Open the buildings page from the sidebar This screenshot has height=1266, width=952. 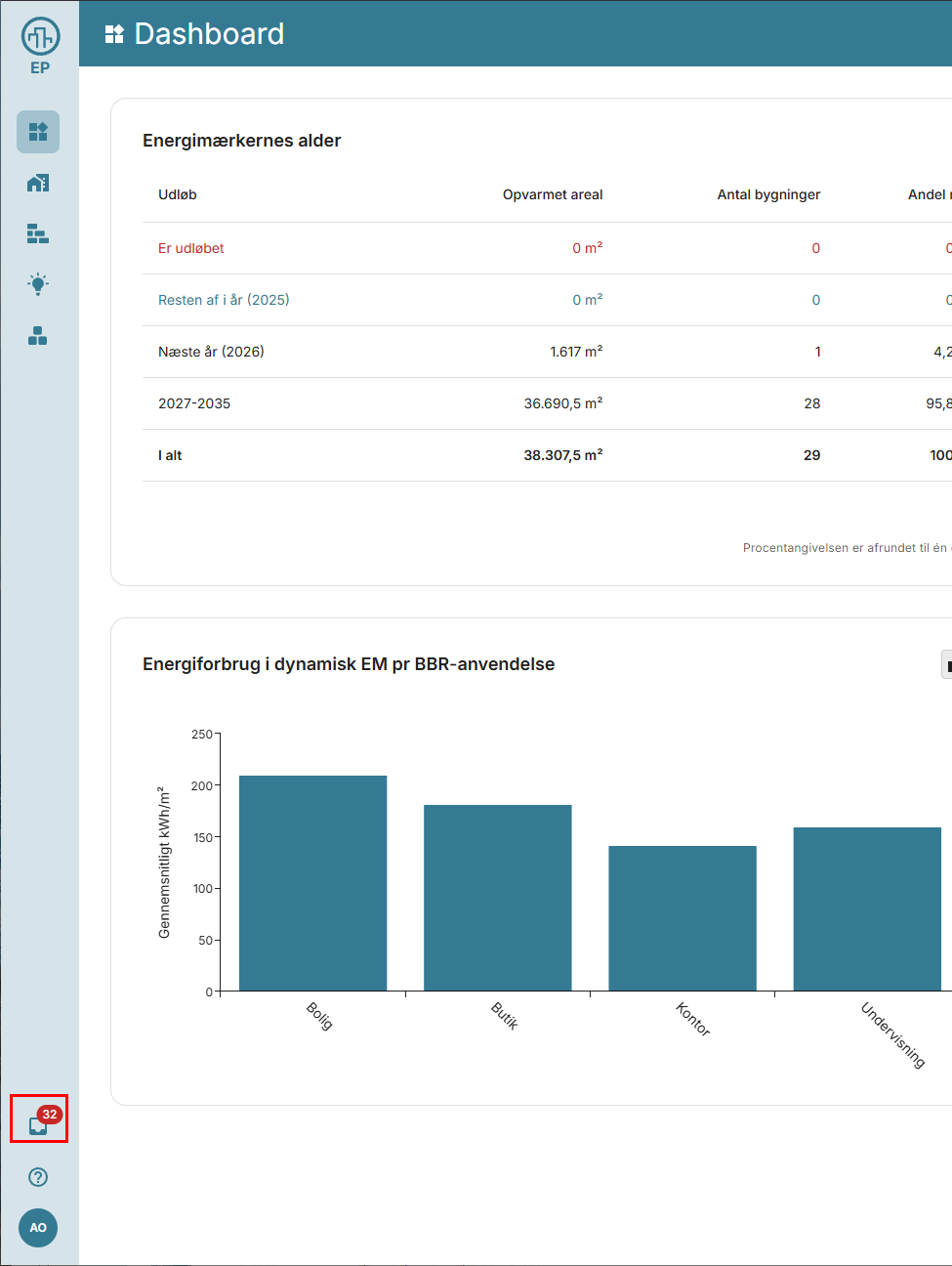tap(38, 183)
